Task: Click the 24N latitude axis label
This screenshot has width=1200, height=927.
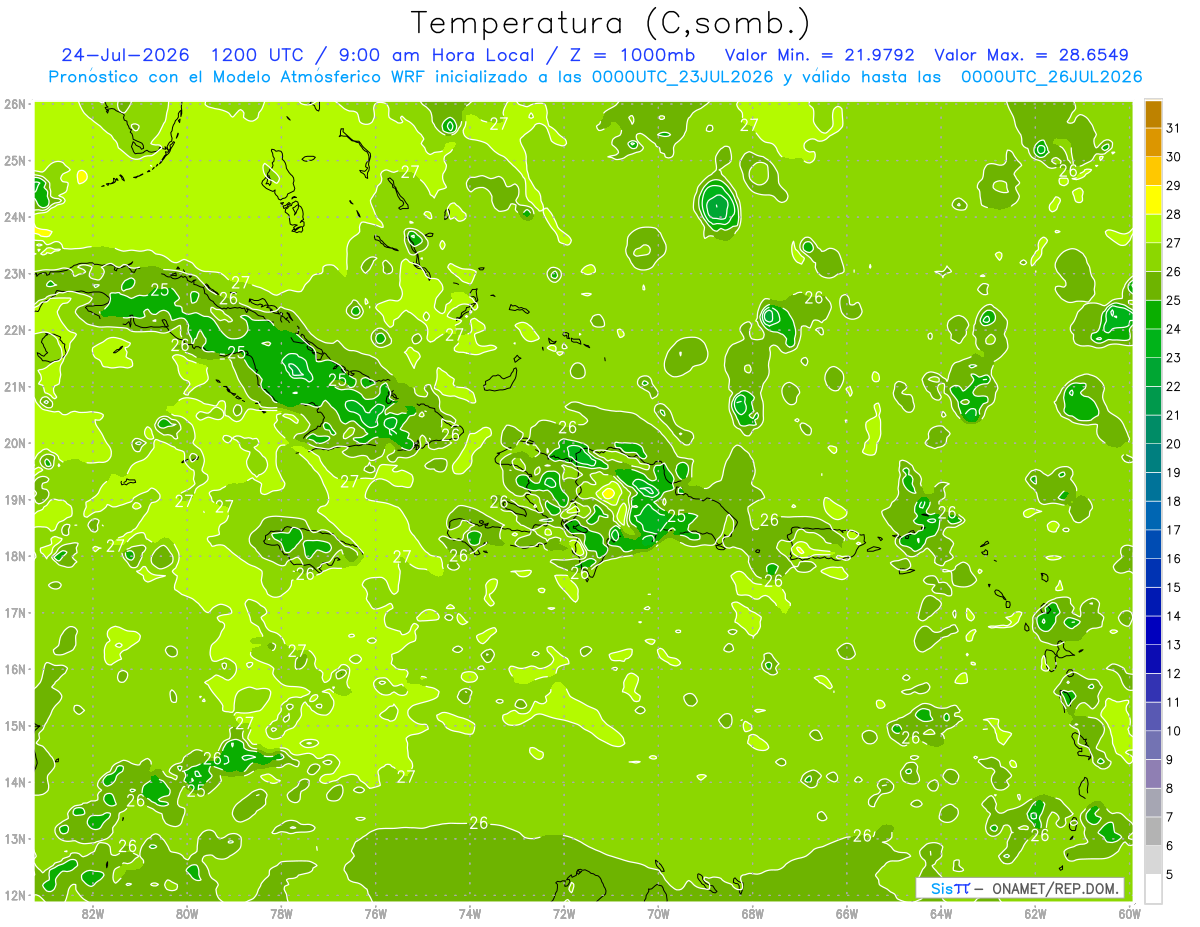Action: click(x=15, y=217)
